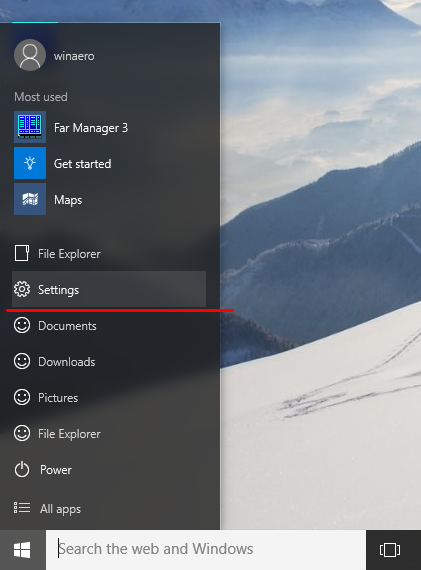Open Task View from the taskbar
Image resolution: width=421 pixels, height=570 pixels.
390,550
